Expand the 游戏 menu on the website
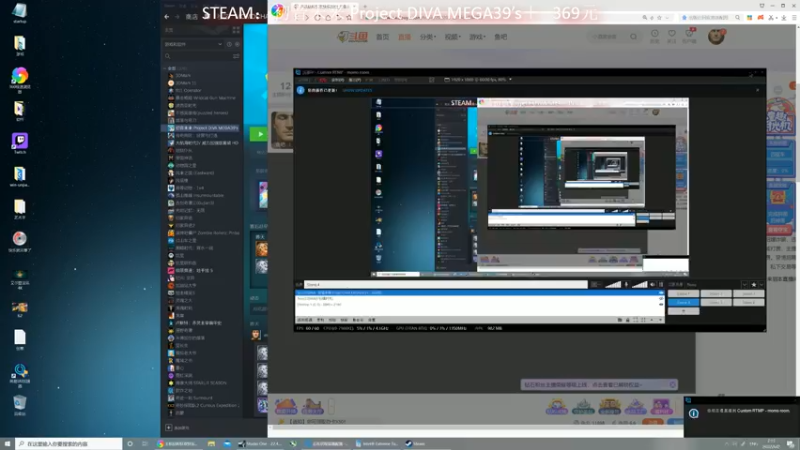800x450 pixels. click(x=477, y=37)
